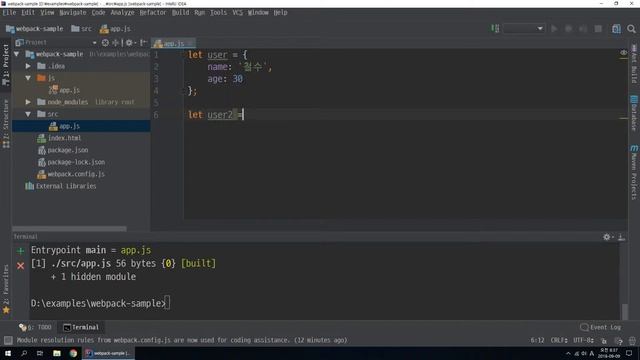Open the Database side panel
Image resolution: width=640 pixels, height=360 pixels.
click(x=634, y=113)
